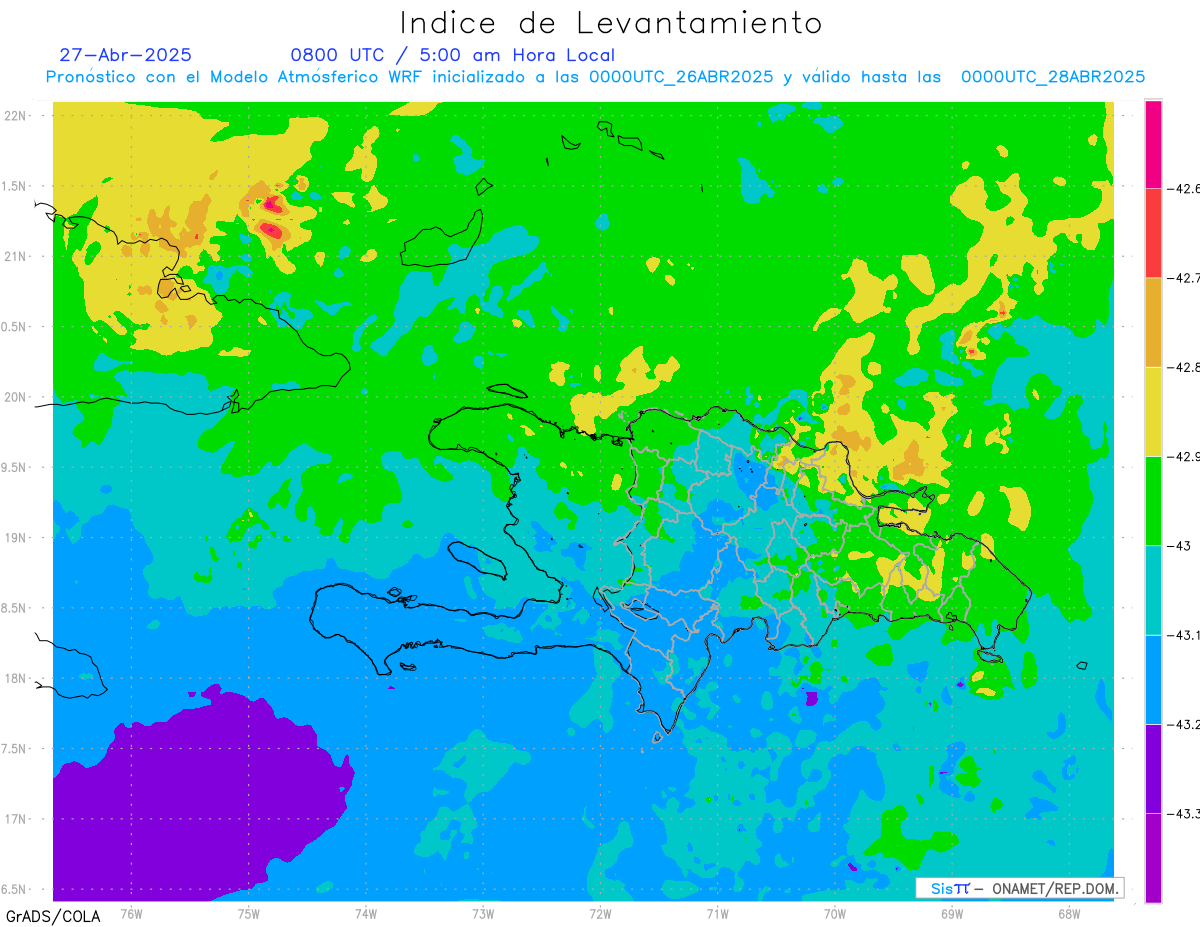Click the "0000UTC_26ABR2025" initialization time

click(681, 77)
